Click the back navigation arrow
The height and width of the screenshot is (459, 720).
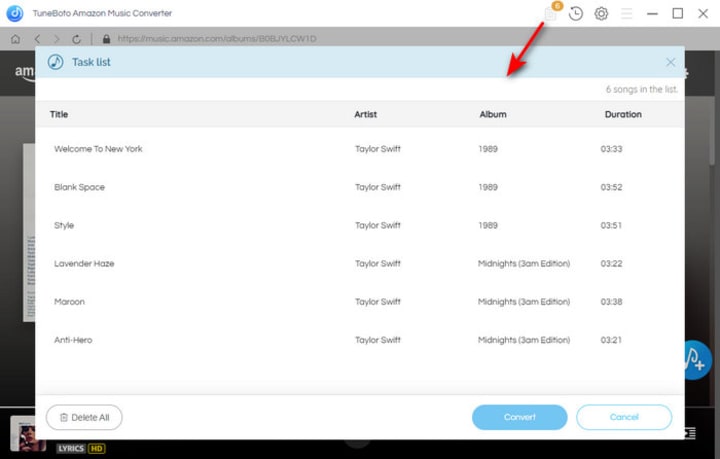[x=37, y=39]
